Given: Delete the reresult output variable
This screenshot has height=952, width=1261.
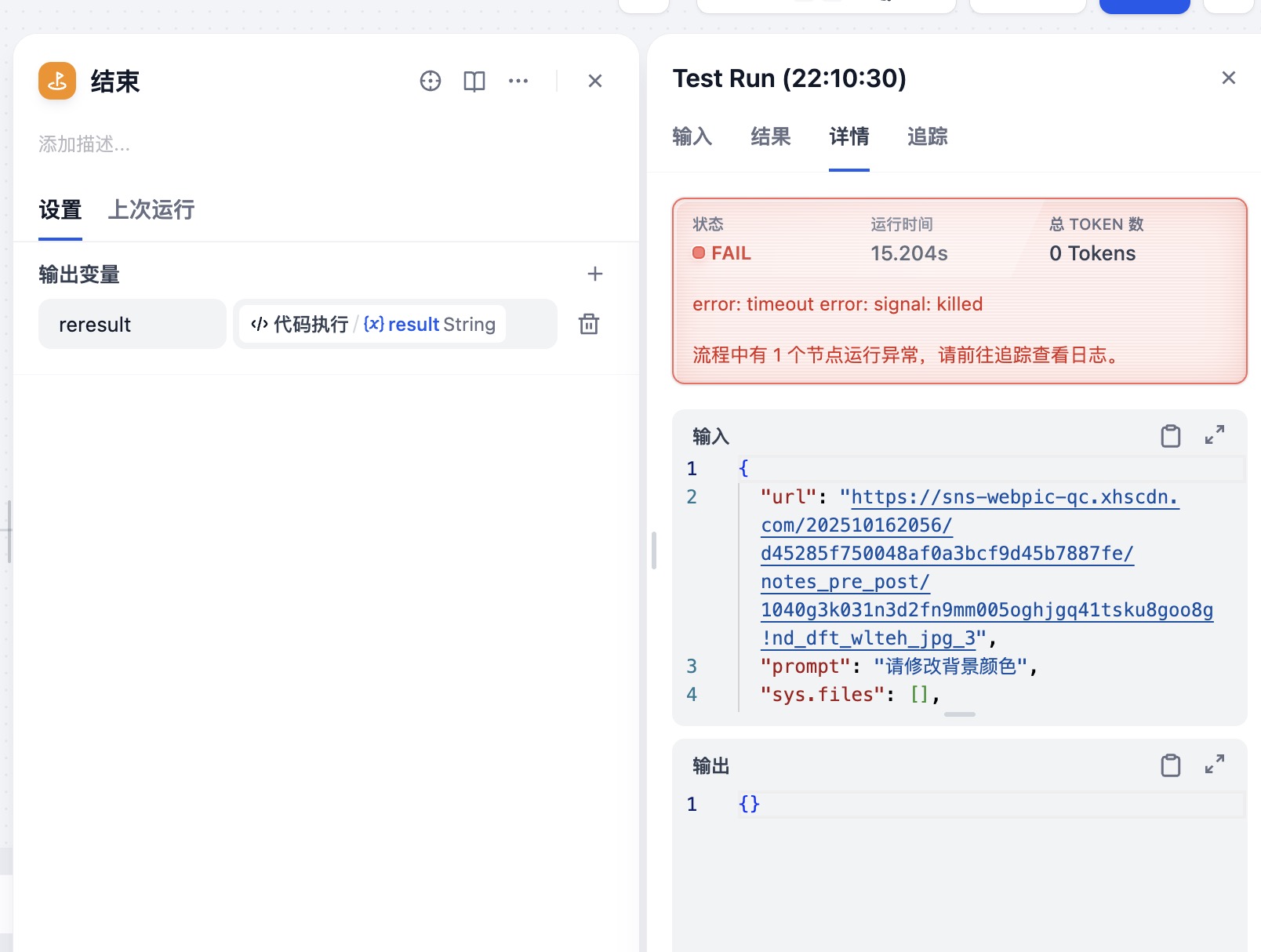Looking at the screenshot, I should (588, 324).
